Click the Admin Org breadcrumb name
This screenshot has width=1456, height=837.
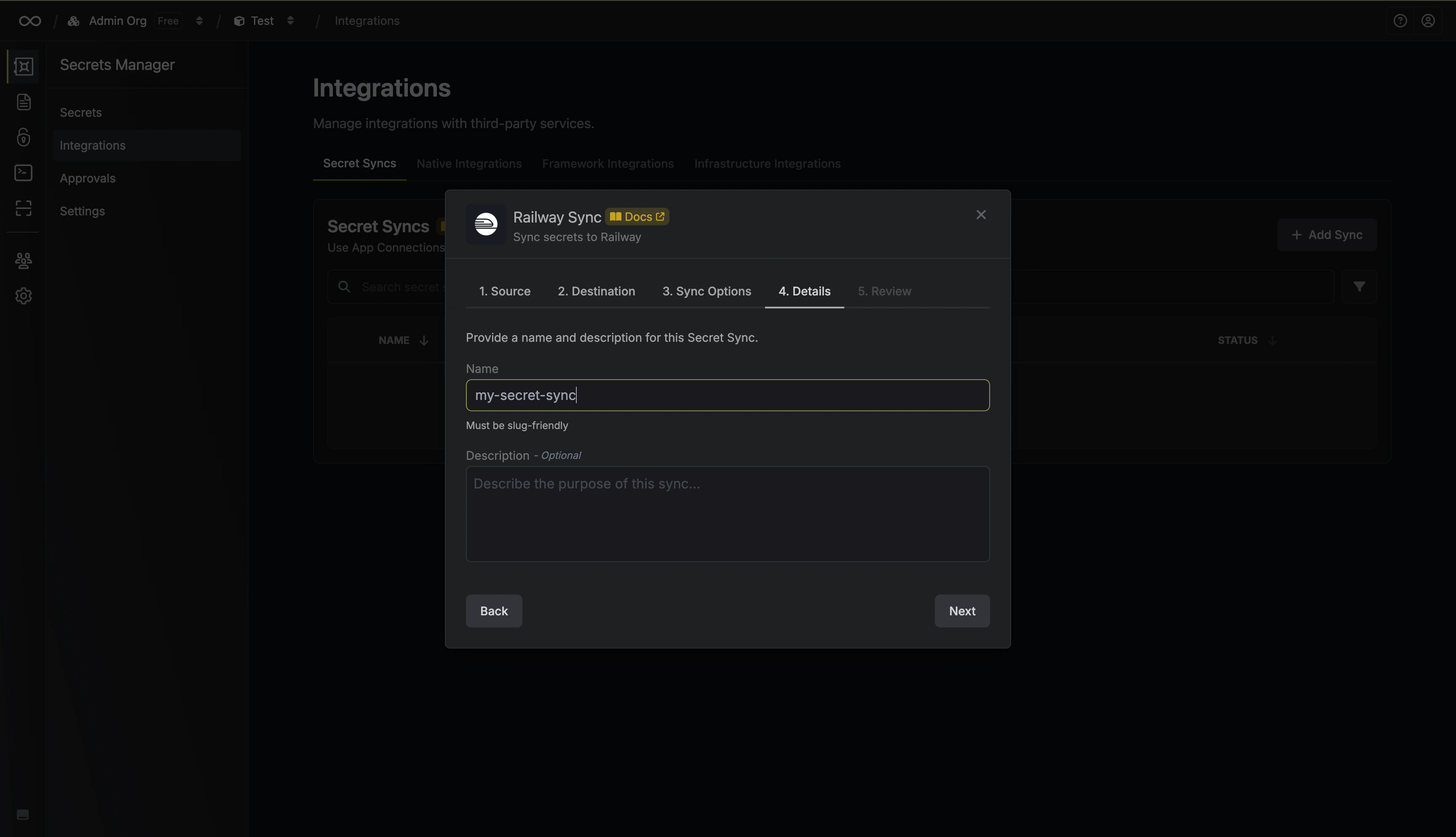(118, 21)
